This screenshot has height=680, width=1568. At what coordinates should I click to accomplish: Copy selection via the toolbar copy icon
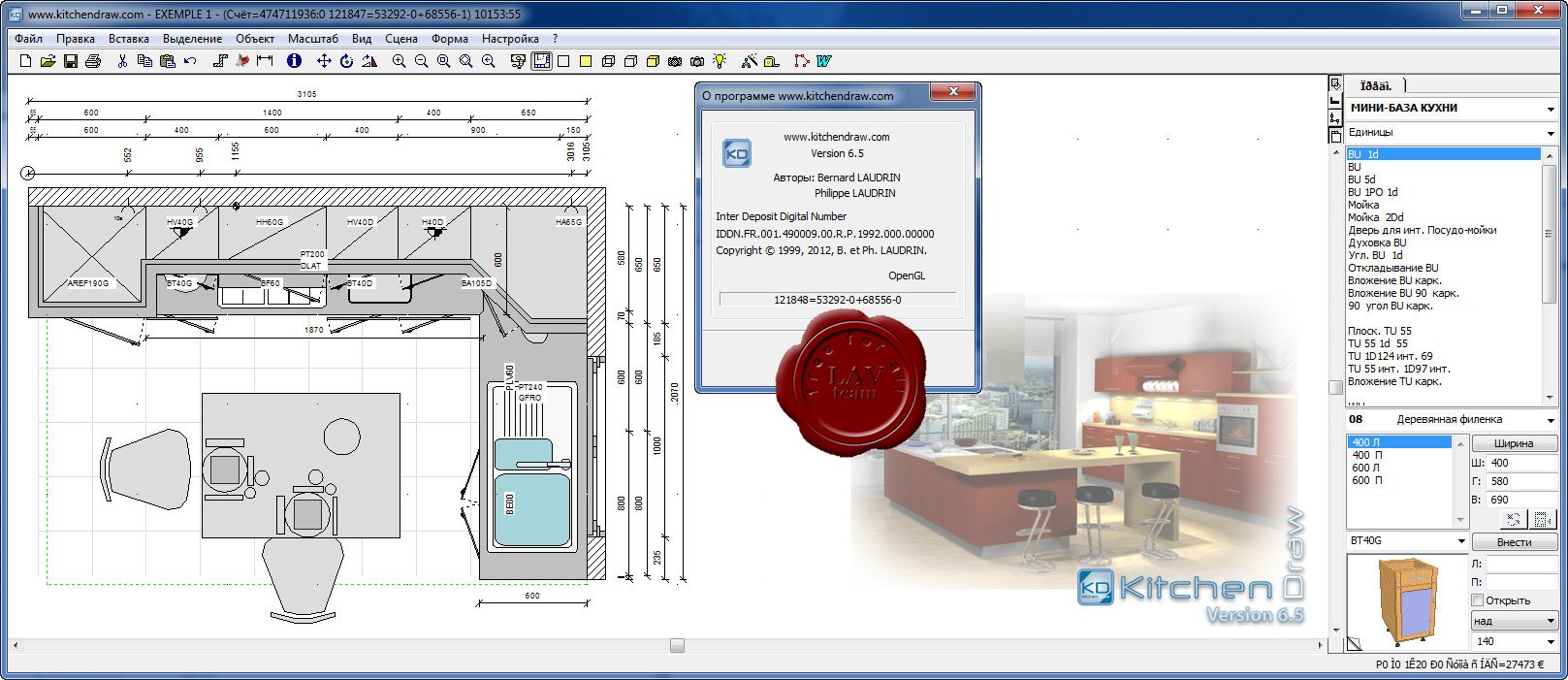[x=144, y=61]
